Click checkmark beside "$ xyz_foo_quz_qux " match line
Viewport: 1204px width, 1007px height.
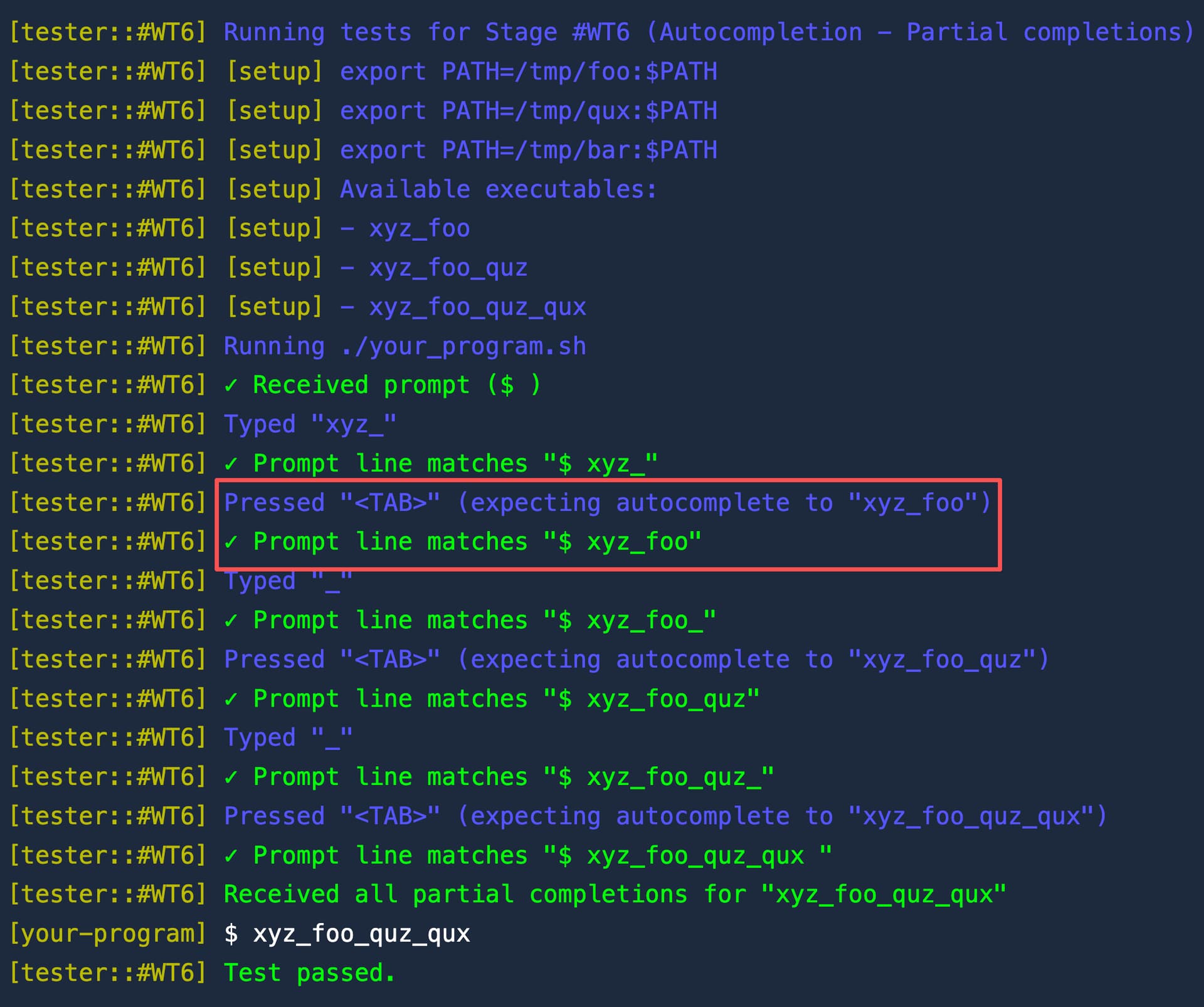(231, 856)
